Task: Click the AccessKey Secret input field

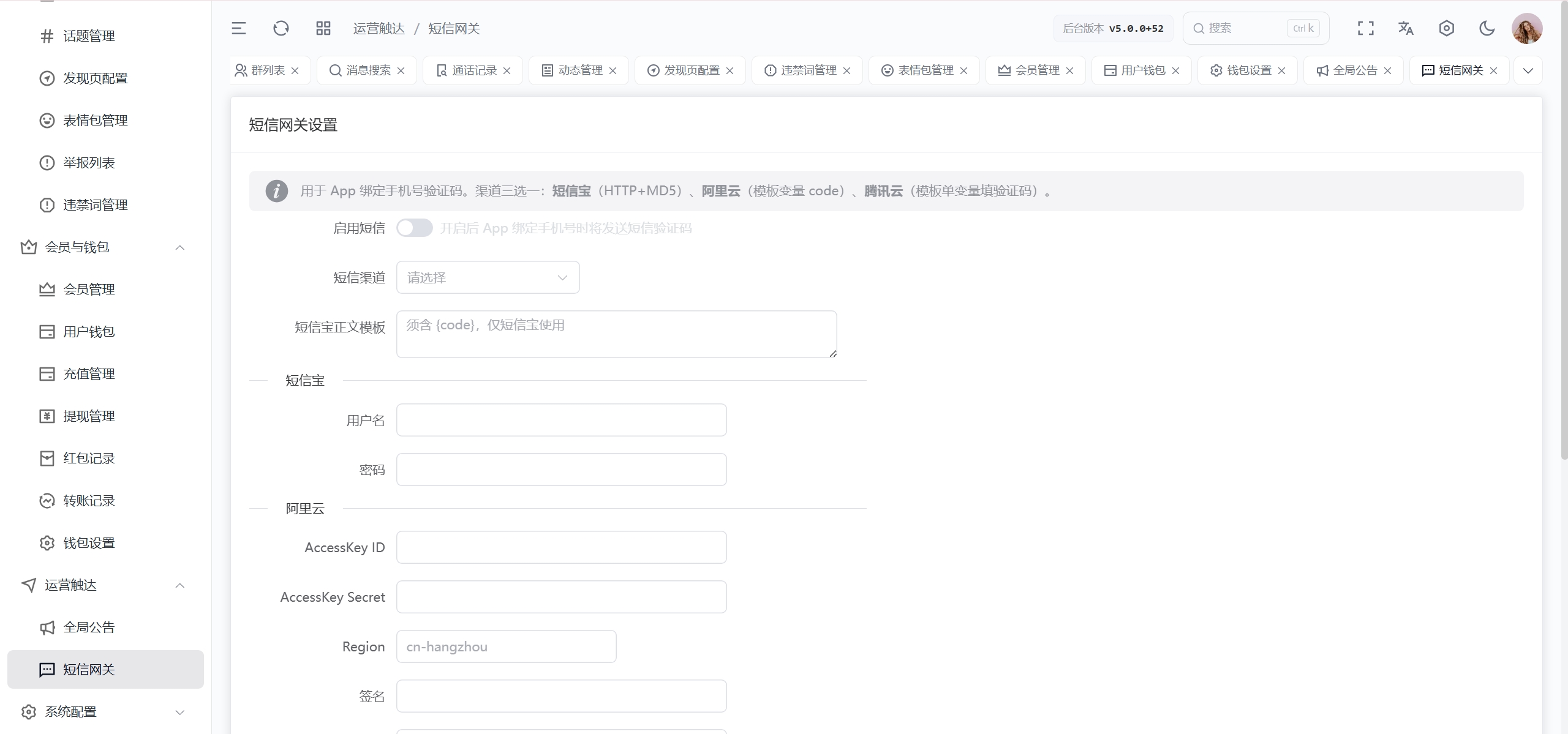Action: [562, 597]
